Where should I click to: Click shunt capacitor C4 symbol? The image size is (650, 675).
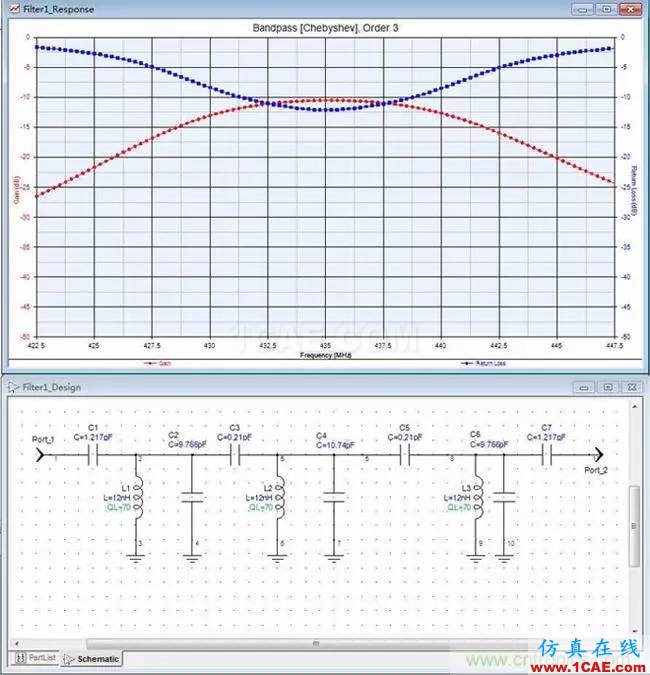334,497
